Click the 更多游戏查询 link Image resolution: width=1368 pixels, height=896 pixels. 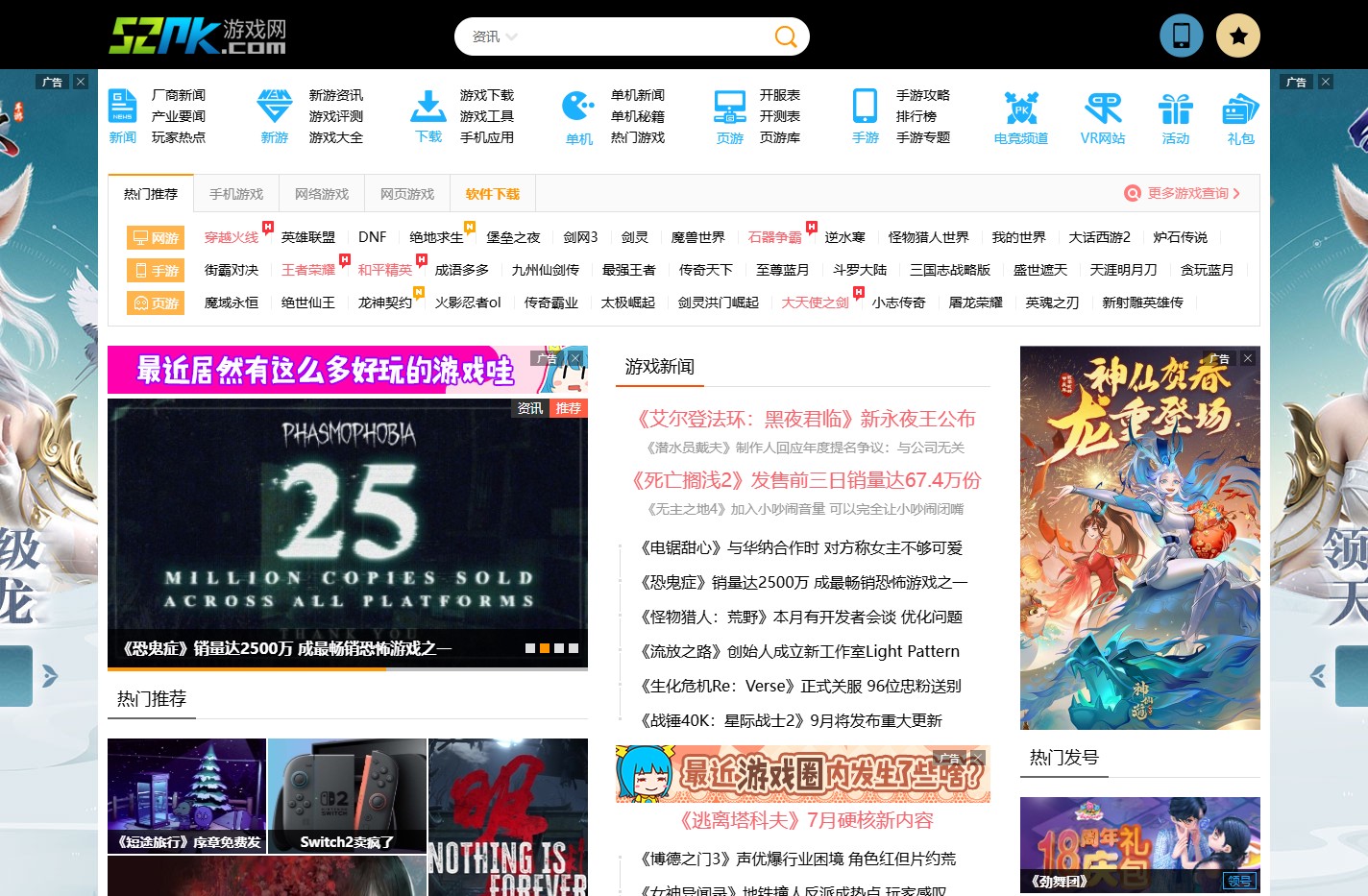click(1188, 193)
